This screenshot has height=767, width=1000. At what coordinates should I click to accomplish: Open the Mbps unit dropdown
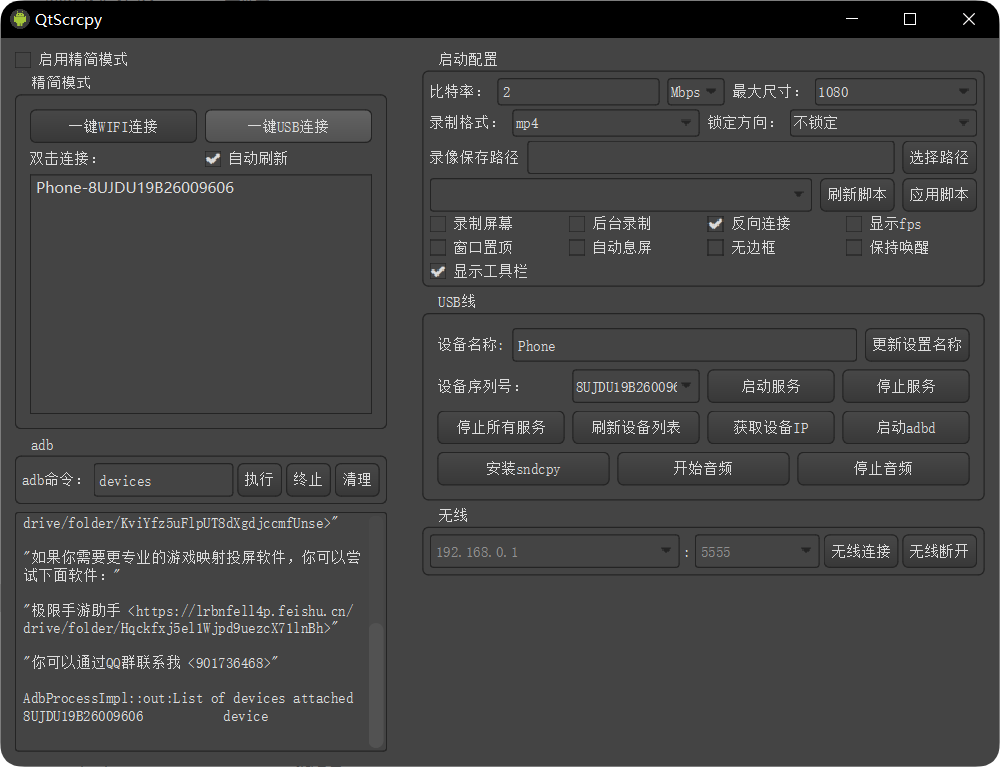click(x=694, y=91)
